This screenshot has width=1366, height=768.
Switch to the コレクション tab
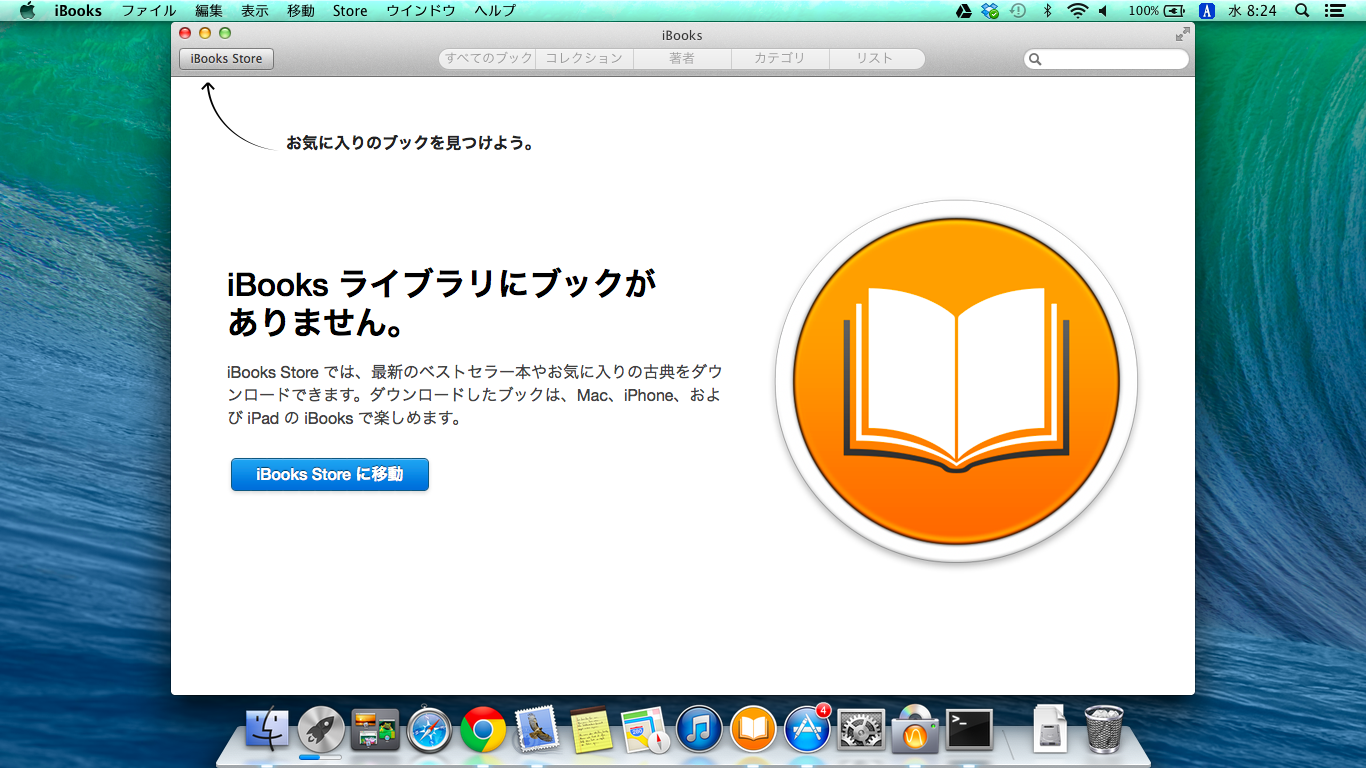coord(585,59)
